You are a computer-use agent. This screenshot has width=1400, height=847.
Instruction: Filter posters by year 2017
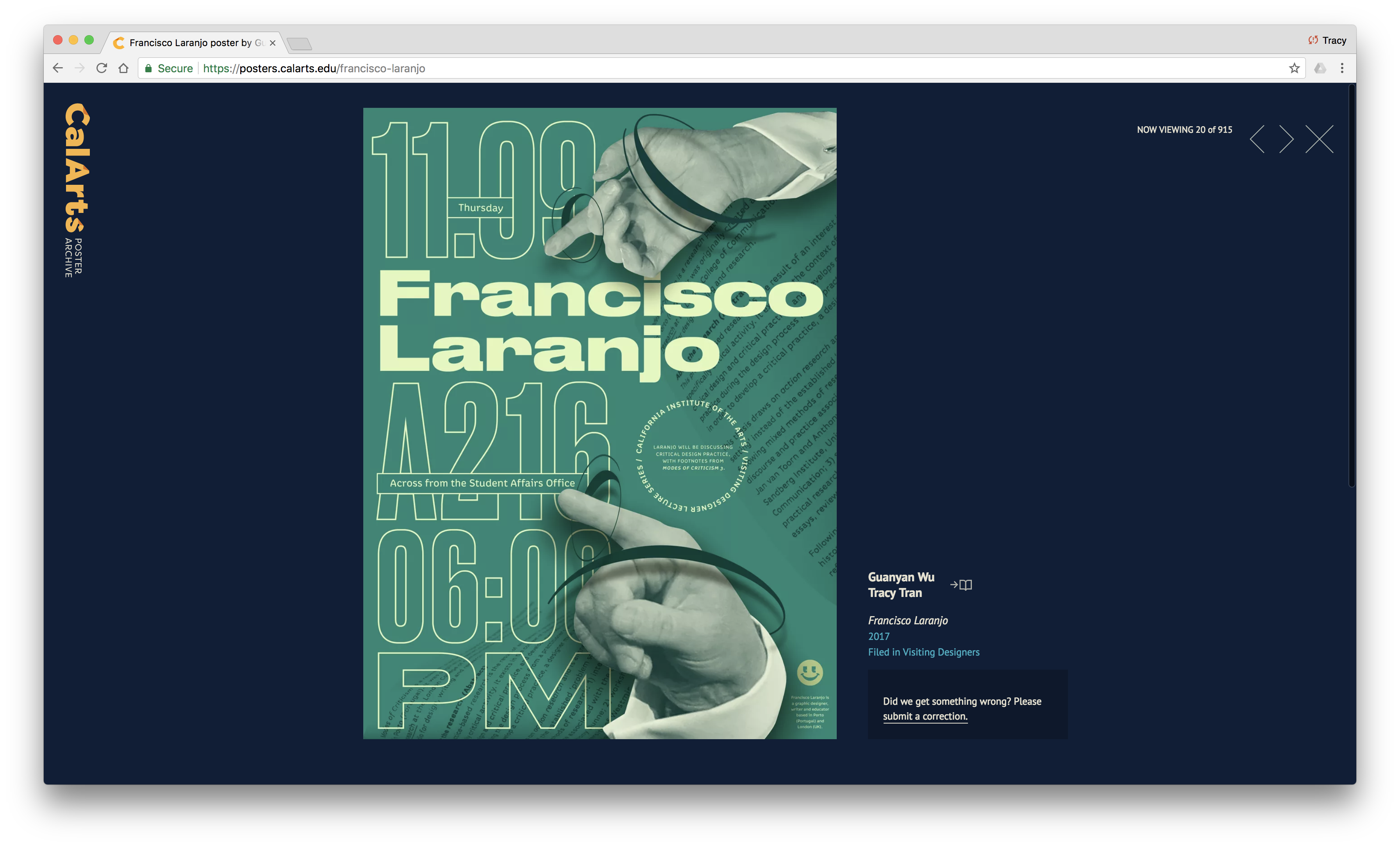pyautogui.click(x=879, y=636)
